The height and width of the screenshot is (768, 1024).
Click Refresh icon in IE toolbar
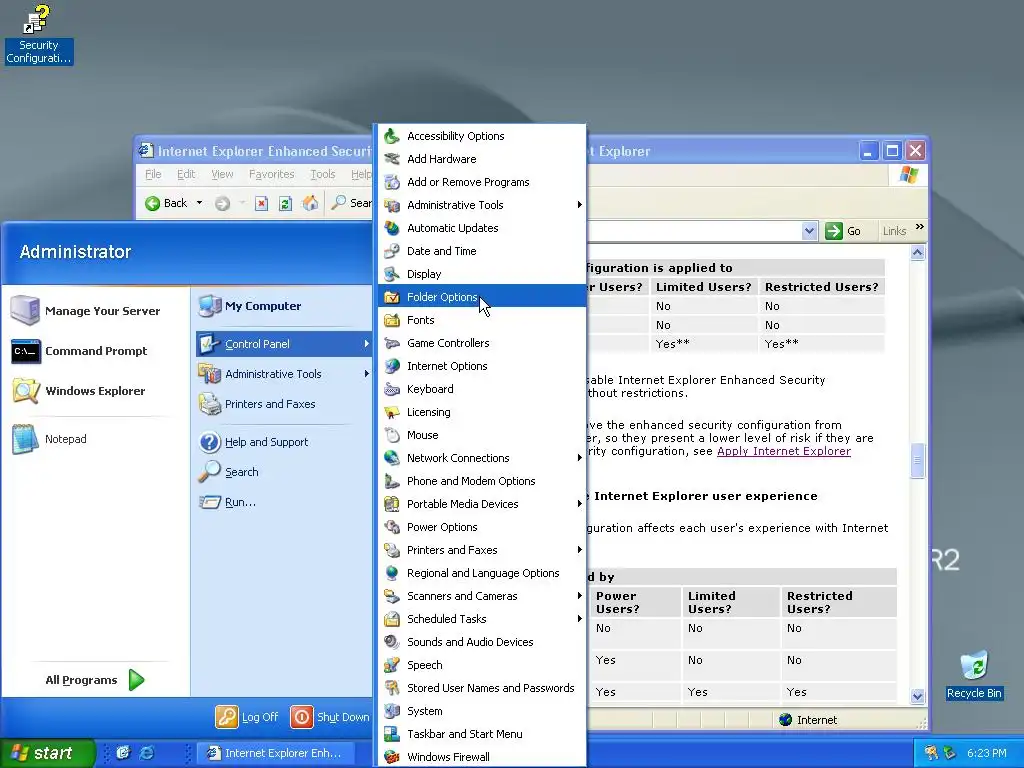point(285,203)
